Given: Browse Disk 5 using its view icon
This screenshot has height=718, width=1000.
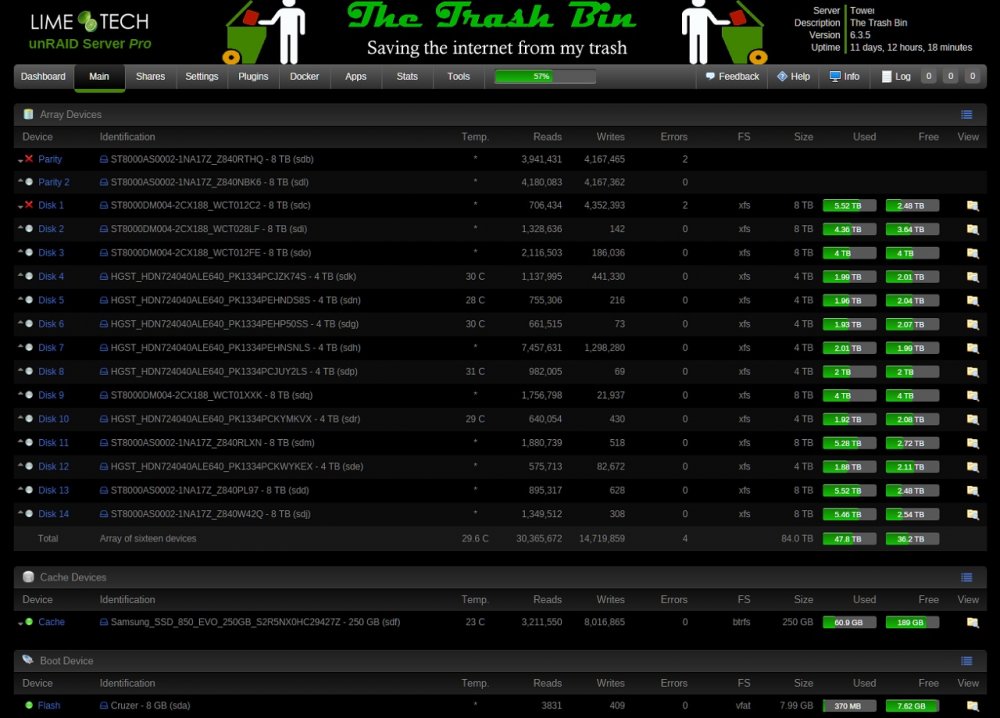Looking at the screenshot, I should (x=972, y=300).
